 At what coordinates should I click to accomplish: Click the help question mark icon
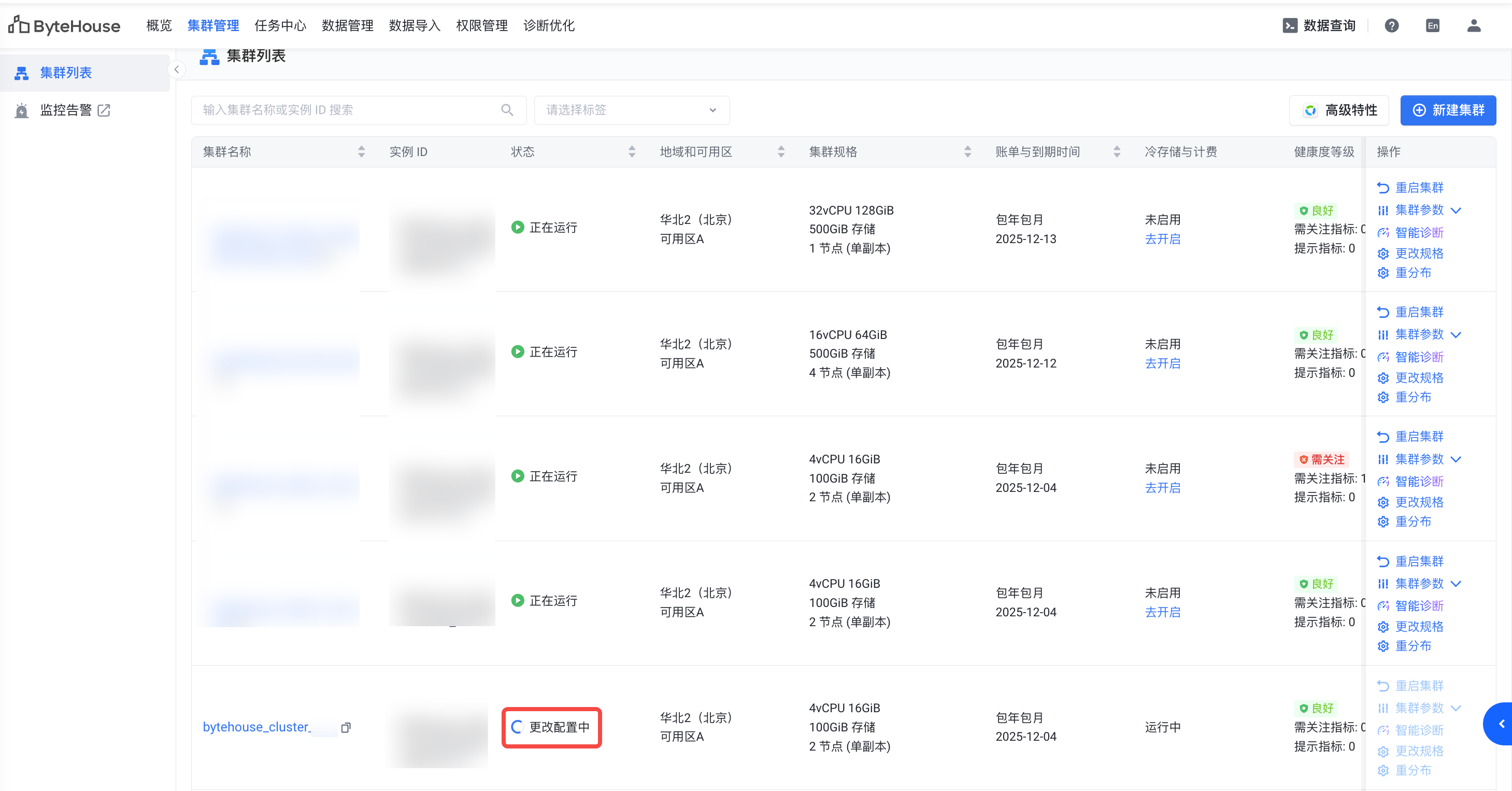(x=1391, y=25)
